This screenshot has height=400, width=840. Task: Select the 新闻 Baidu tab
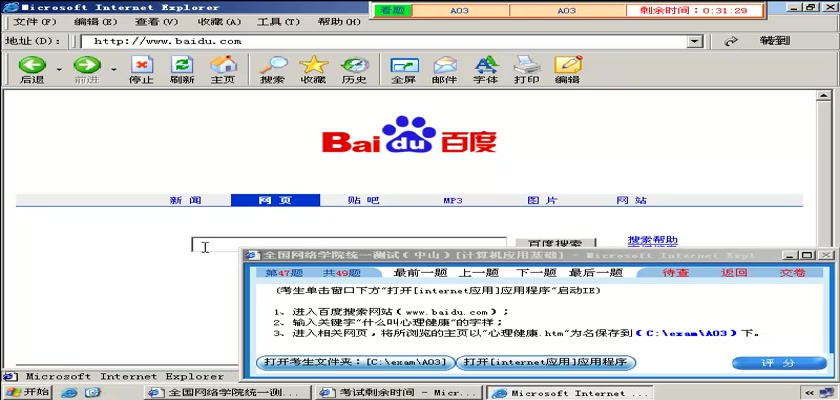tap(185, 200)
